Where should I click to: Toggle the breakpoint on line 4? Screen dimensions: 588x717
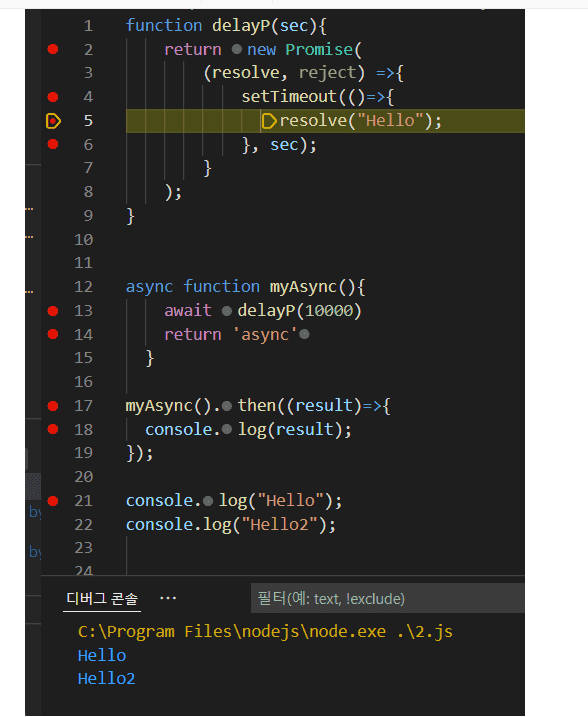pyautogui.click(x=53, y=97)
